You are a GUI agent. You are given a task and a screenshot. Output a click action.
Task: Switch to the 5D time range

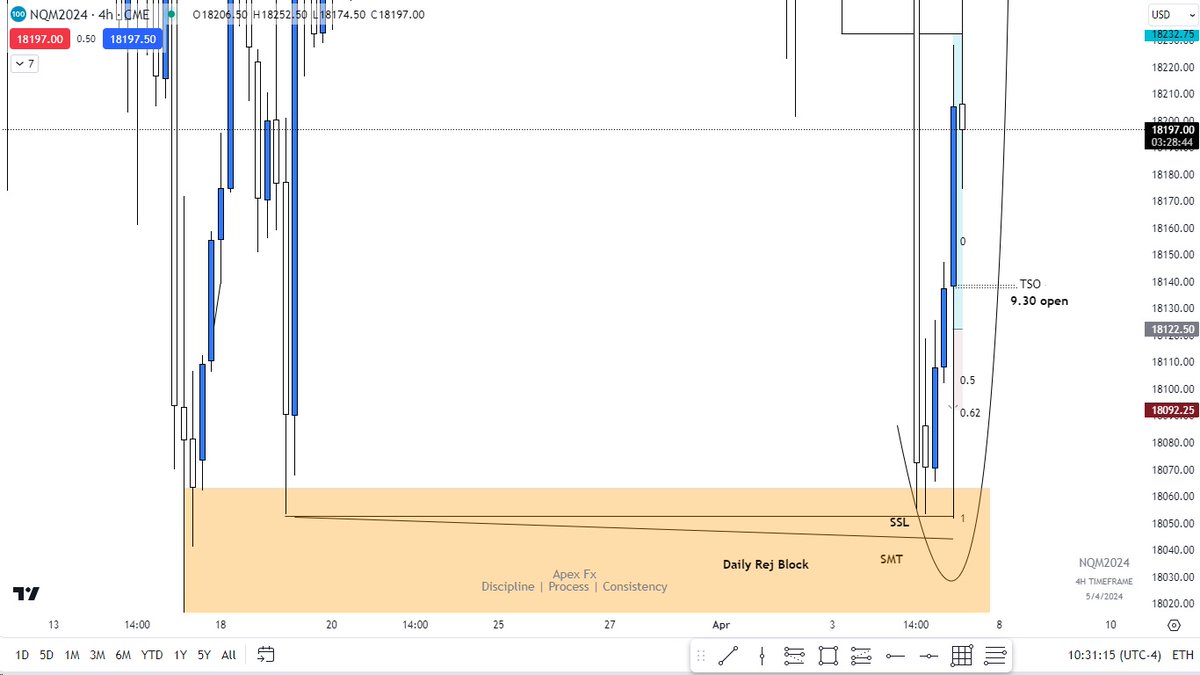(x=47, y=655)
